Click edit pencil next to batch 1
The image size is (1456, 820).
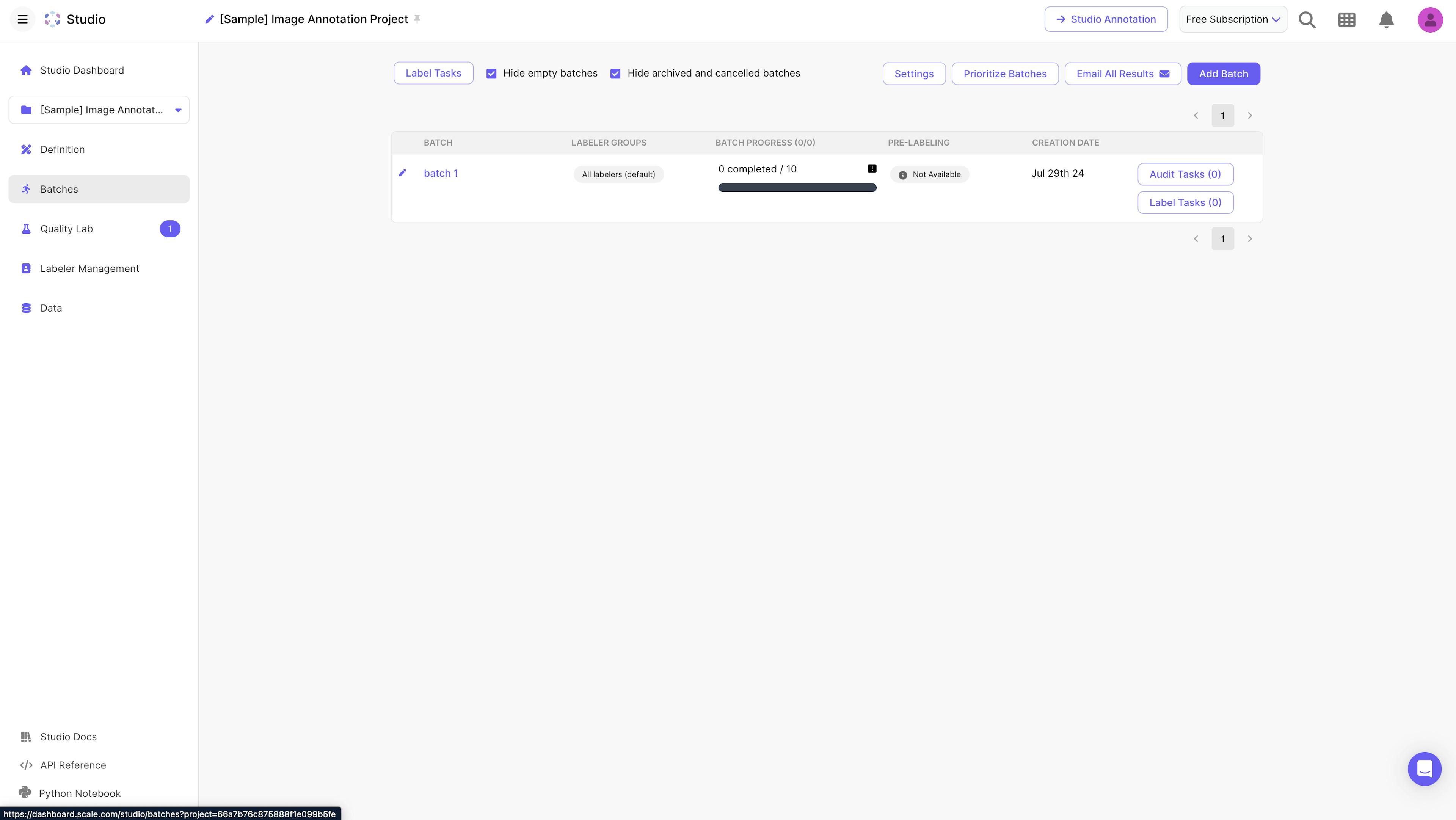coord(402,173)
